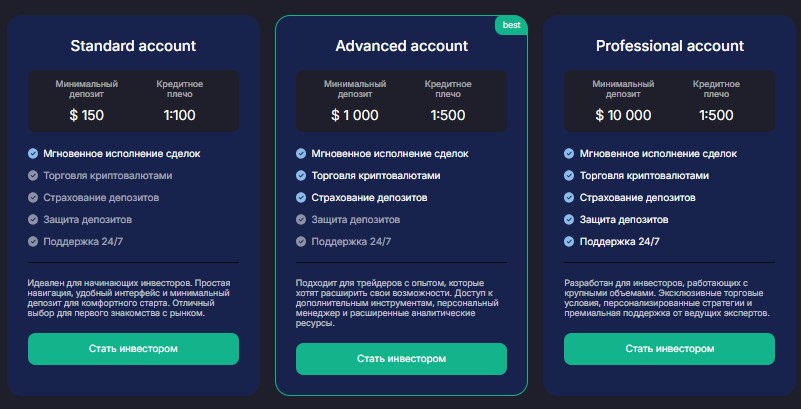Click the "best" badge on the Advanced account card
This screenshot has height=409, width=801.
(511, 25)
